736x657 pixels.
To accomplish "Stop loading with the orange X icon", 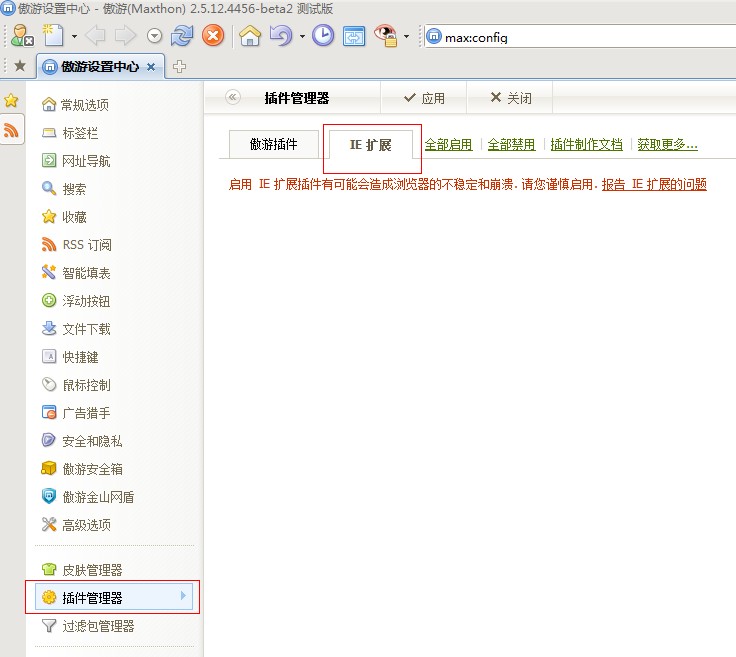I will tap(213, 36).
